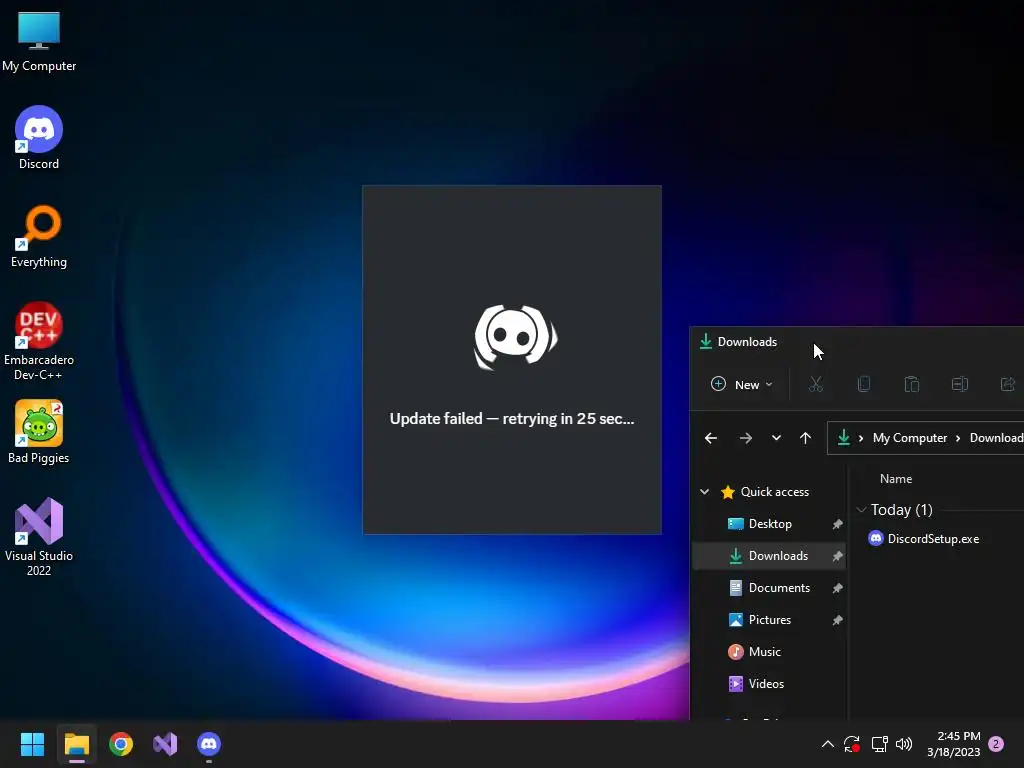This screenshot has width=1024, height=768.
Task: Click Copy icon in Explorer toolbar
Action: [863, 384]
